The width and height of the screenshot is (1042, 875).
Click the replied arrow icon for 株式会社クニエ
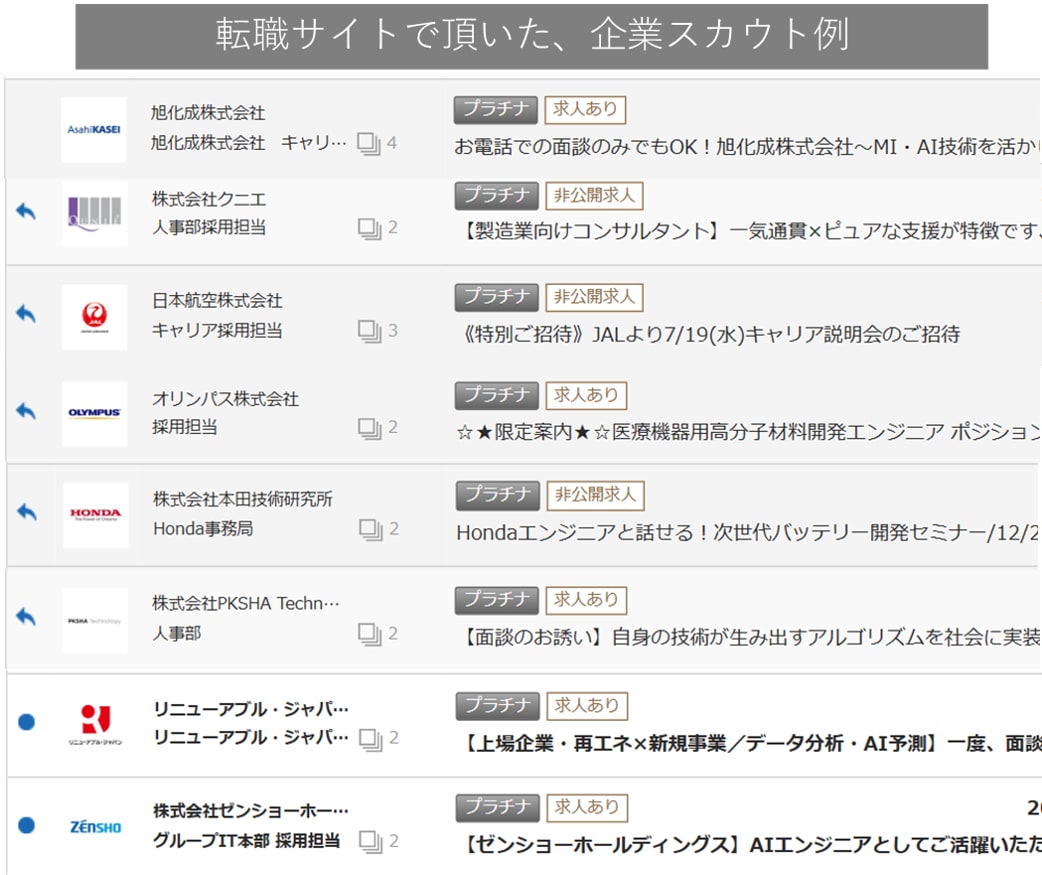click(26, 211)
